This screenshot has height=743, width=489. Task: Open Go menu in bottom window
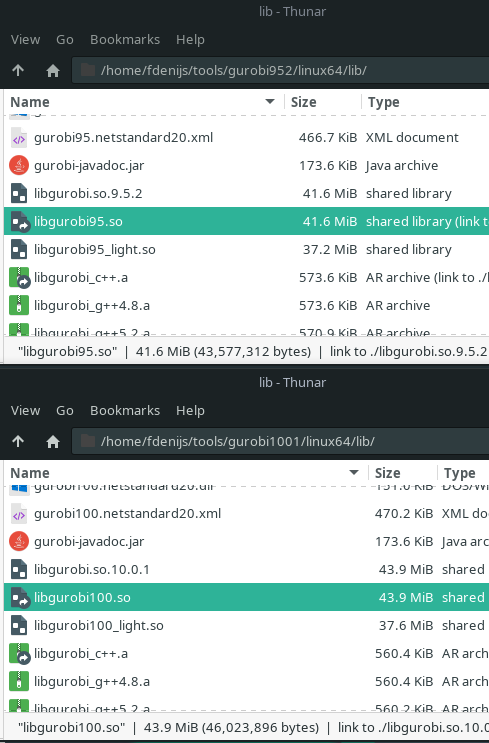pyautogui.click(x=65, y=410)
